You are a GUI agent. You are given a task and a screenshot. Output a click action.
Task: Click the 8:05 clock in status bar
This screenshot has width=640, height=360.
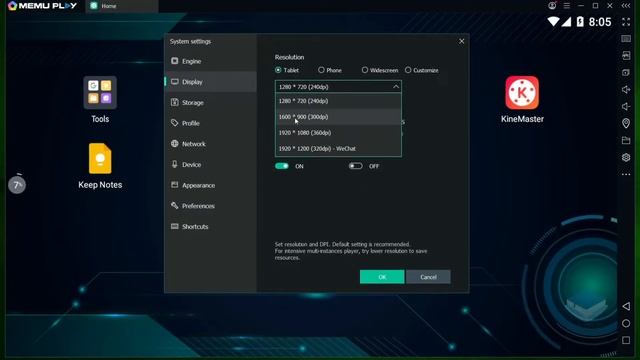coord(600,22)
